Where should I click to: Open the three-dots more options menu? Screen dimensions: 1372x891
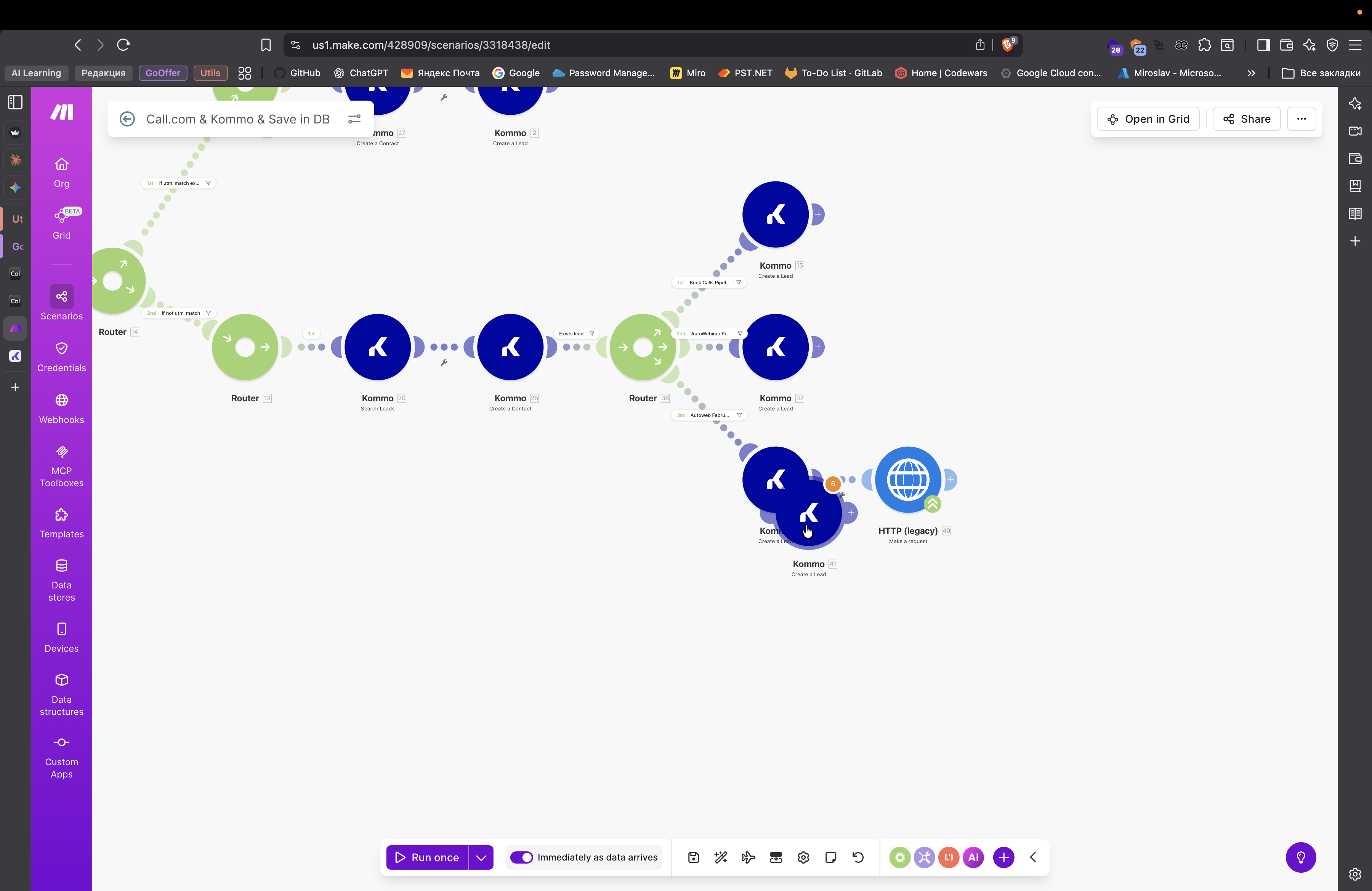pyautogui.click(x=1301, y=119)
